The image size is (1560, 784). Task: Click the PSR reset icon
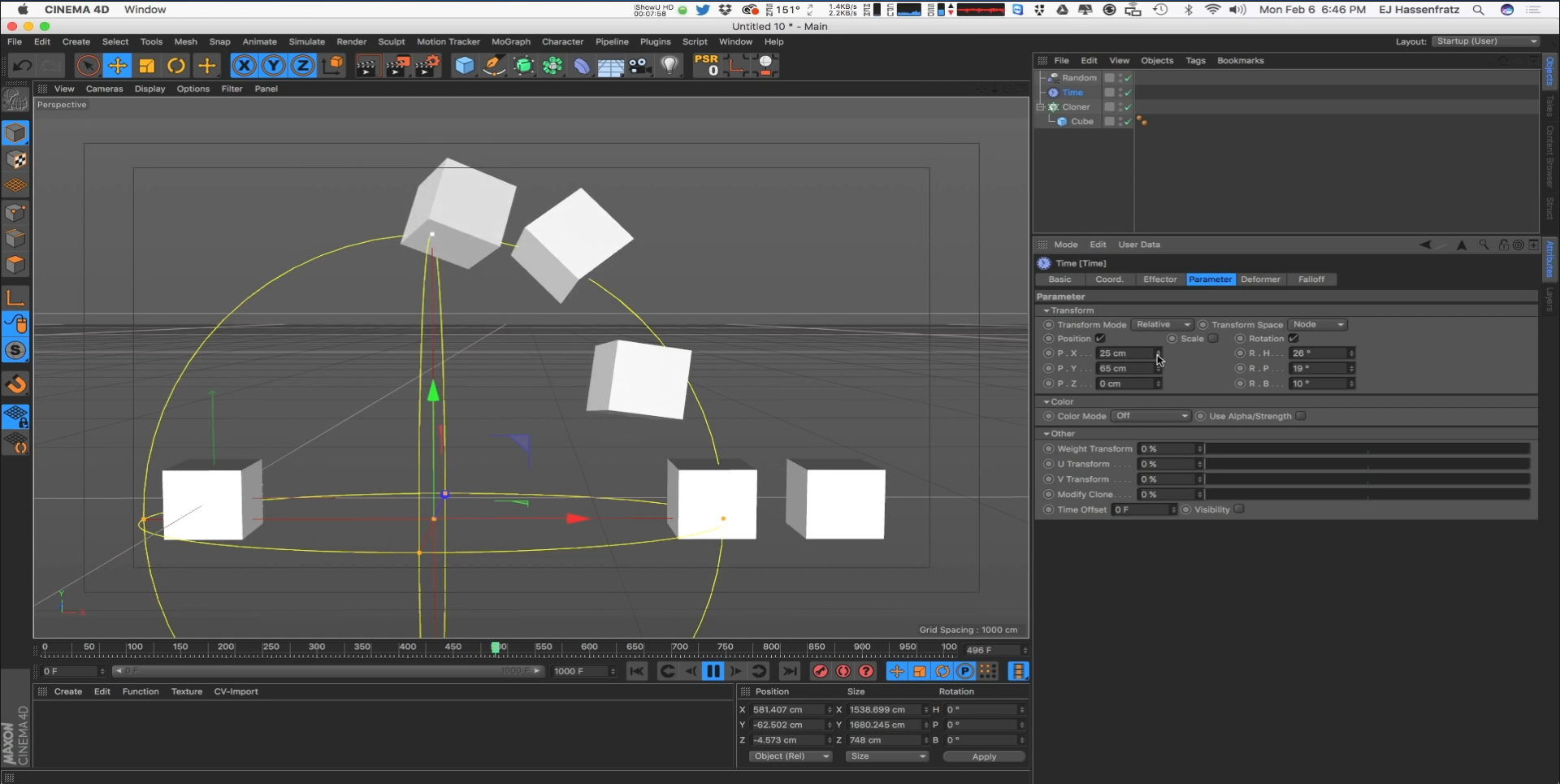click(x=707, y=65)
